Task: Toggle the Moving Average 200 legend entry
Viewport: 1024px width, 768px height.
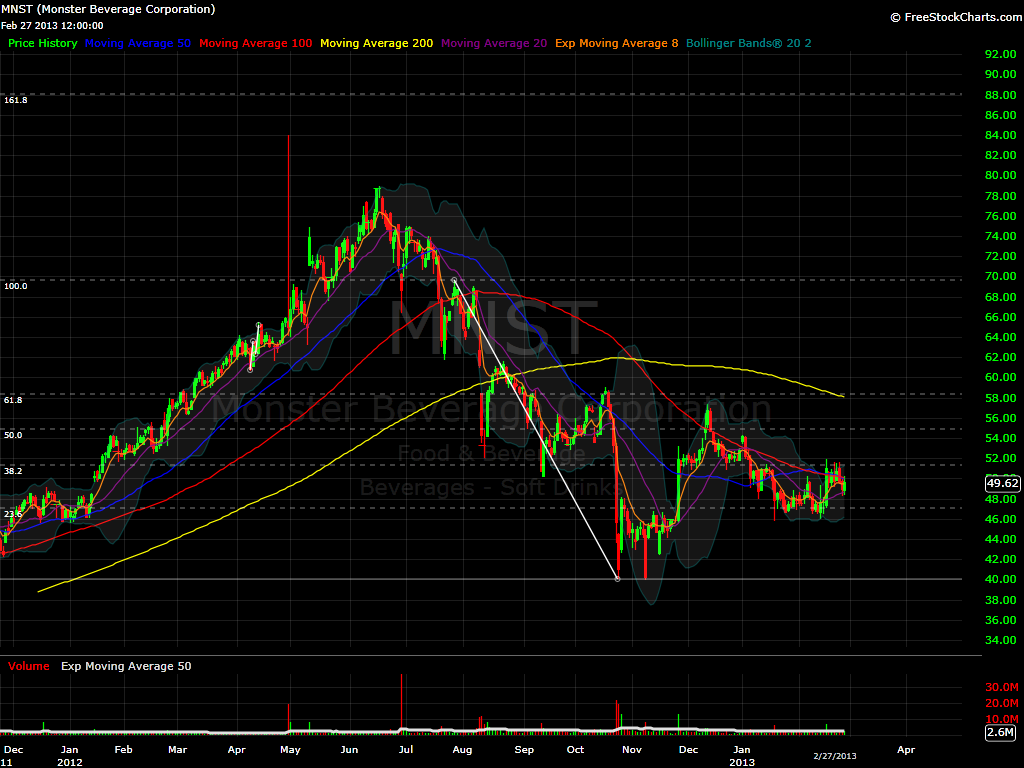Action: tap(376, 43)
